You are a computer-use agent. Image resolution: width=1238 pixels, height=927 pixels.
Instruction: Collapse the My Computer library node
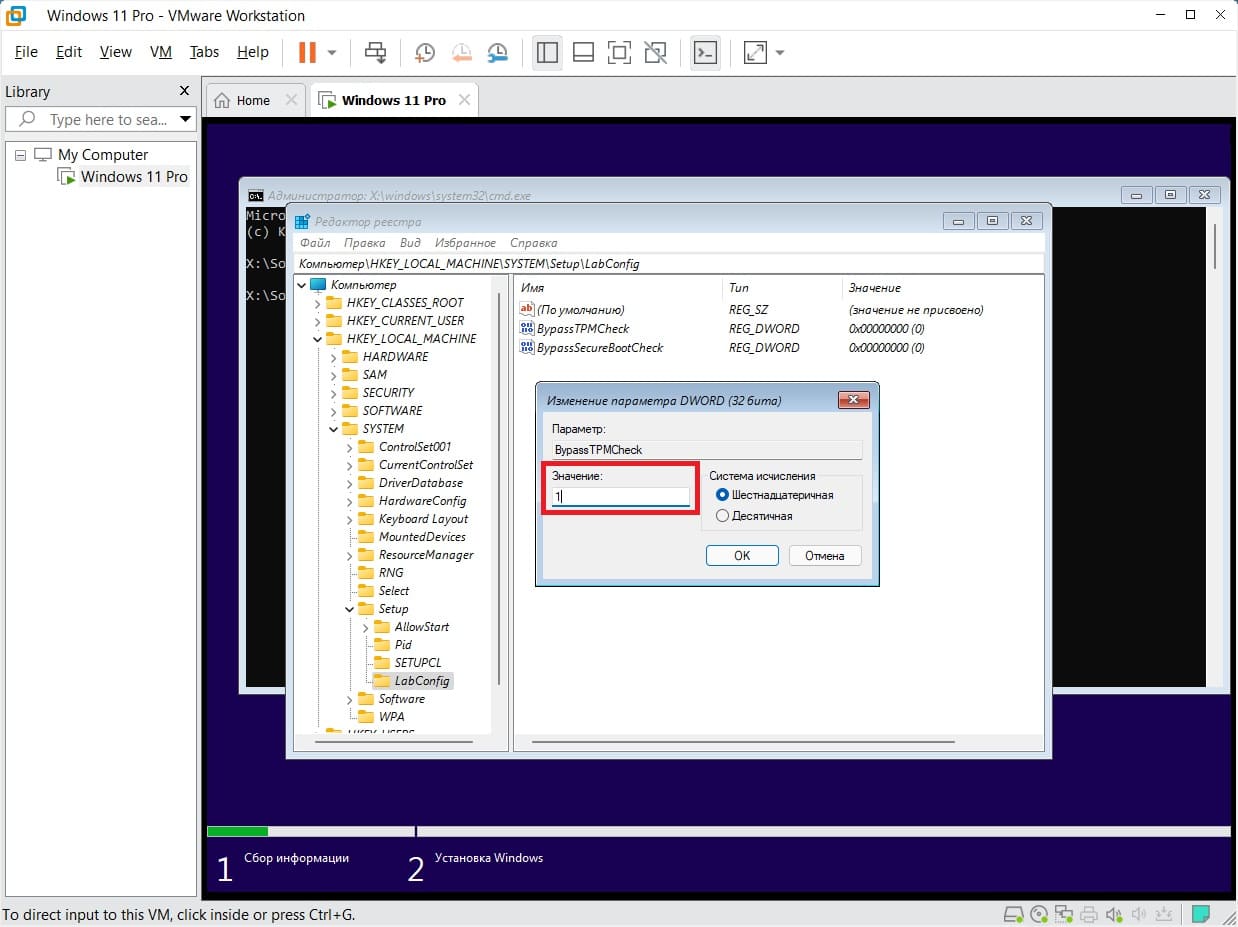(x=20, y=155)
